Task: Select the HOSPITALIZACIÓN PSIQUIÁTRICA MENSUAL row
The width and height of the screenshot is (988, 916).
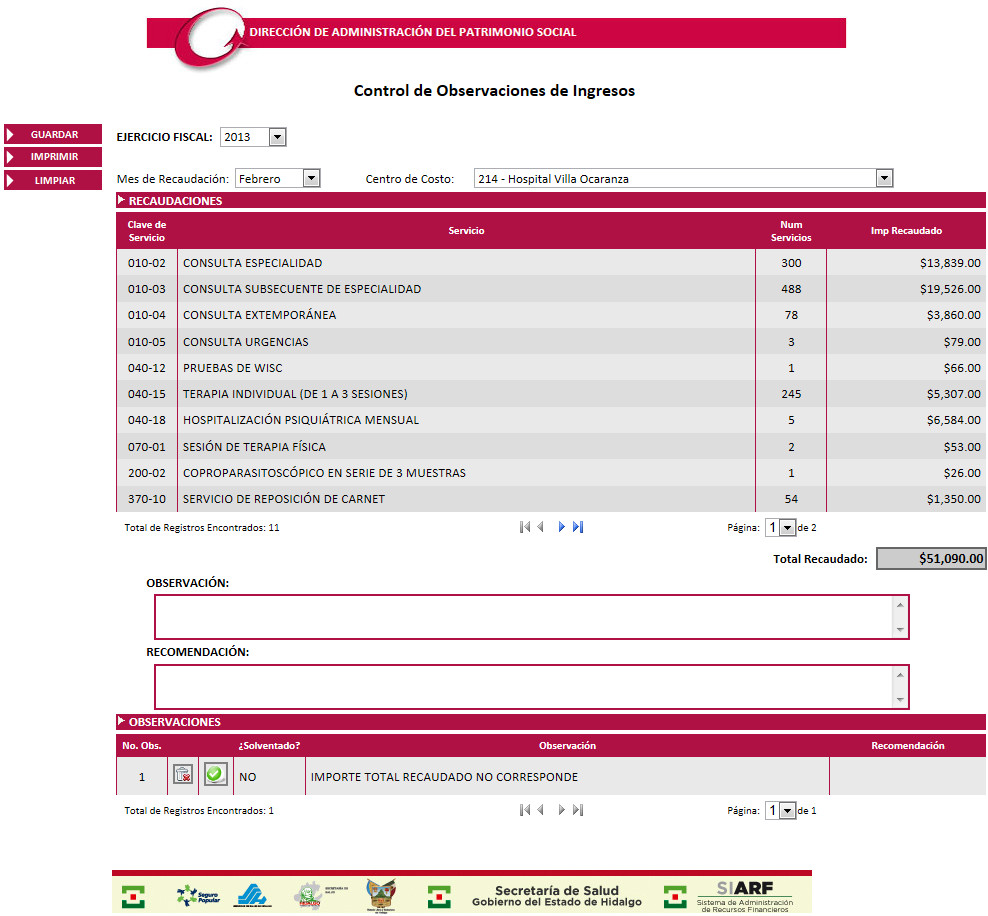Action: pyautogui.click(x=551, y=420)
